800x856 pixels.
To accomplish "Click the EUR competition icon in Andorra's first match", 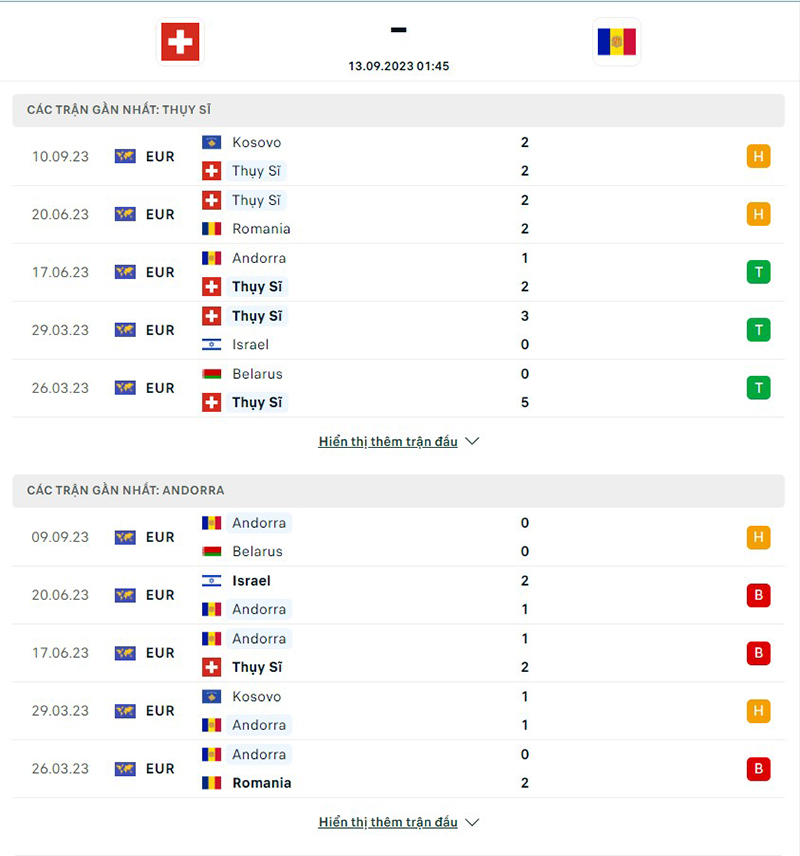I will [x=124, y=537].
